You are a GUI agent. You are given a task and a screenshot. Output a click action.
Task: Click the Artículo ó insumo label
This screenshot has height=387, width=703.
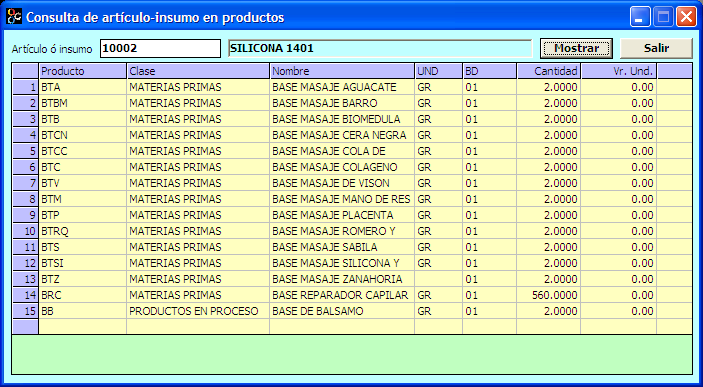click(x=52, y=49)
